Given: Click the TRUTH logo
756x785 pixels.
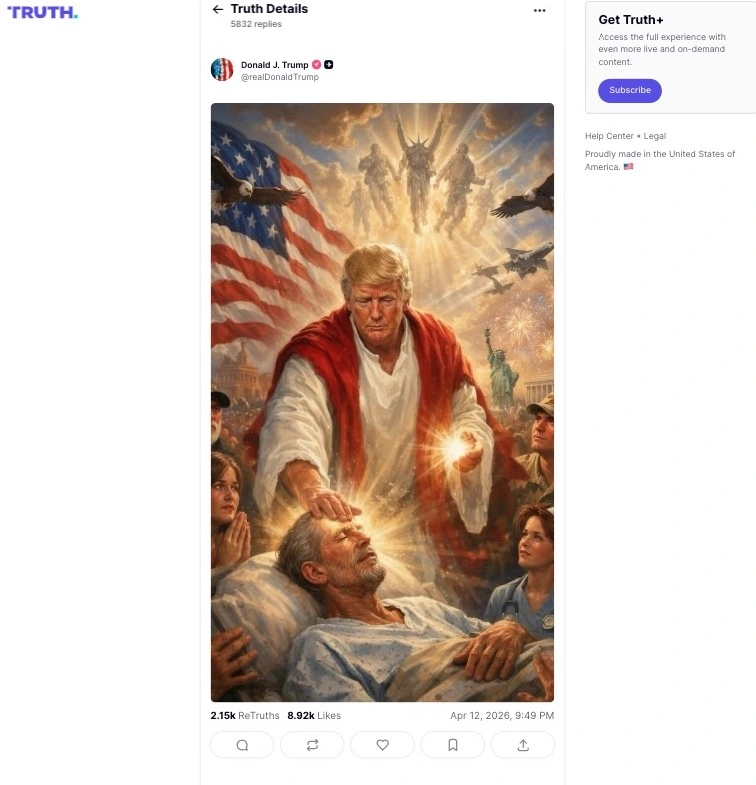Looking at the screenshot, I should pyautogui.click(x=43, y=13).
